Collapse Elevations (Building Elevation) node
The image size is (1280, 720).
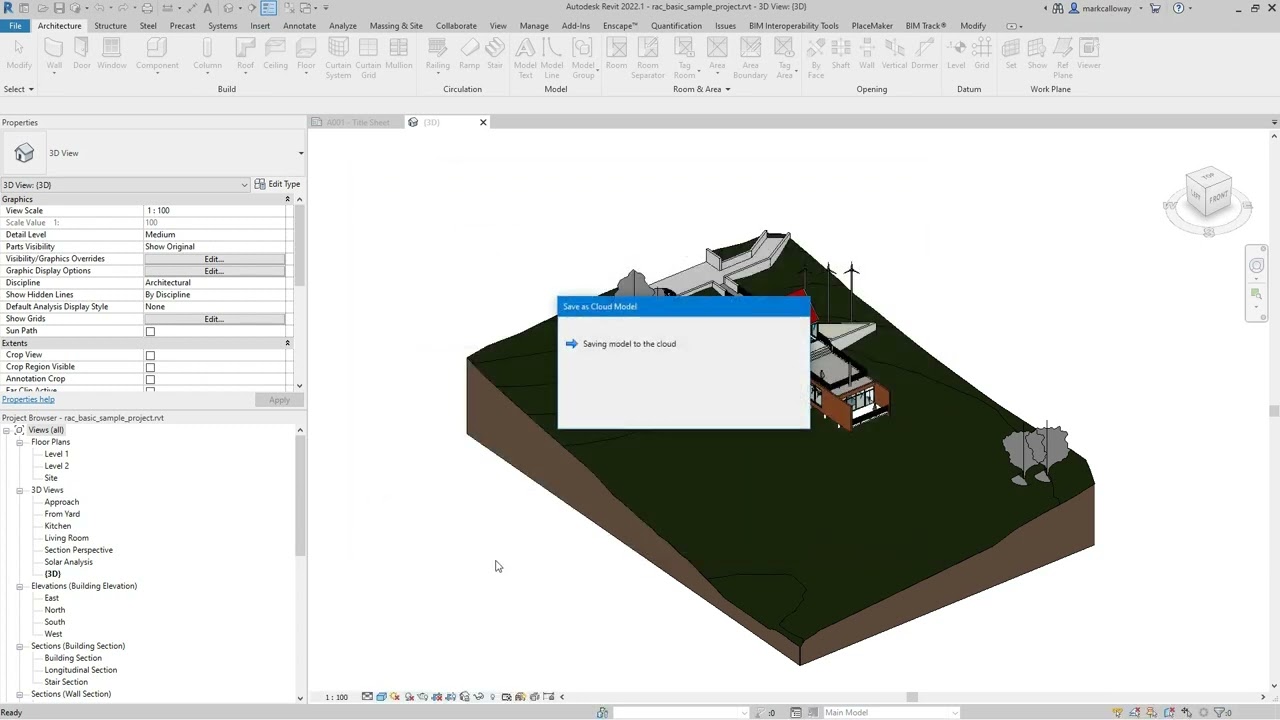pos(19,586)
